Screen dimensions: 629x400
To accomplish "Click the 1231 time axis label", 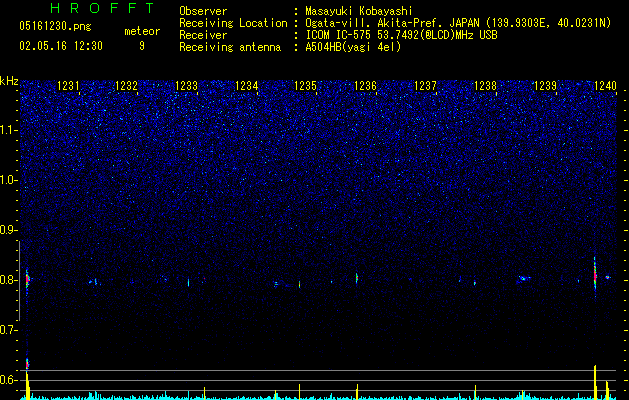I will [68, 86].
